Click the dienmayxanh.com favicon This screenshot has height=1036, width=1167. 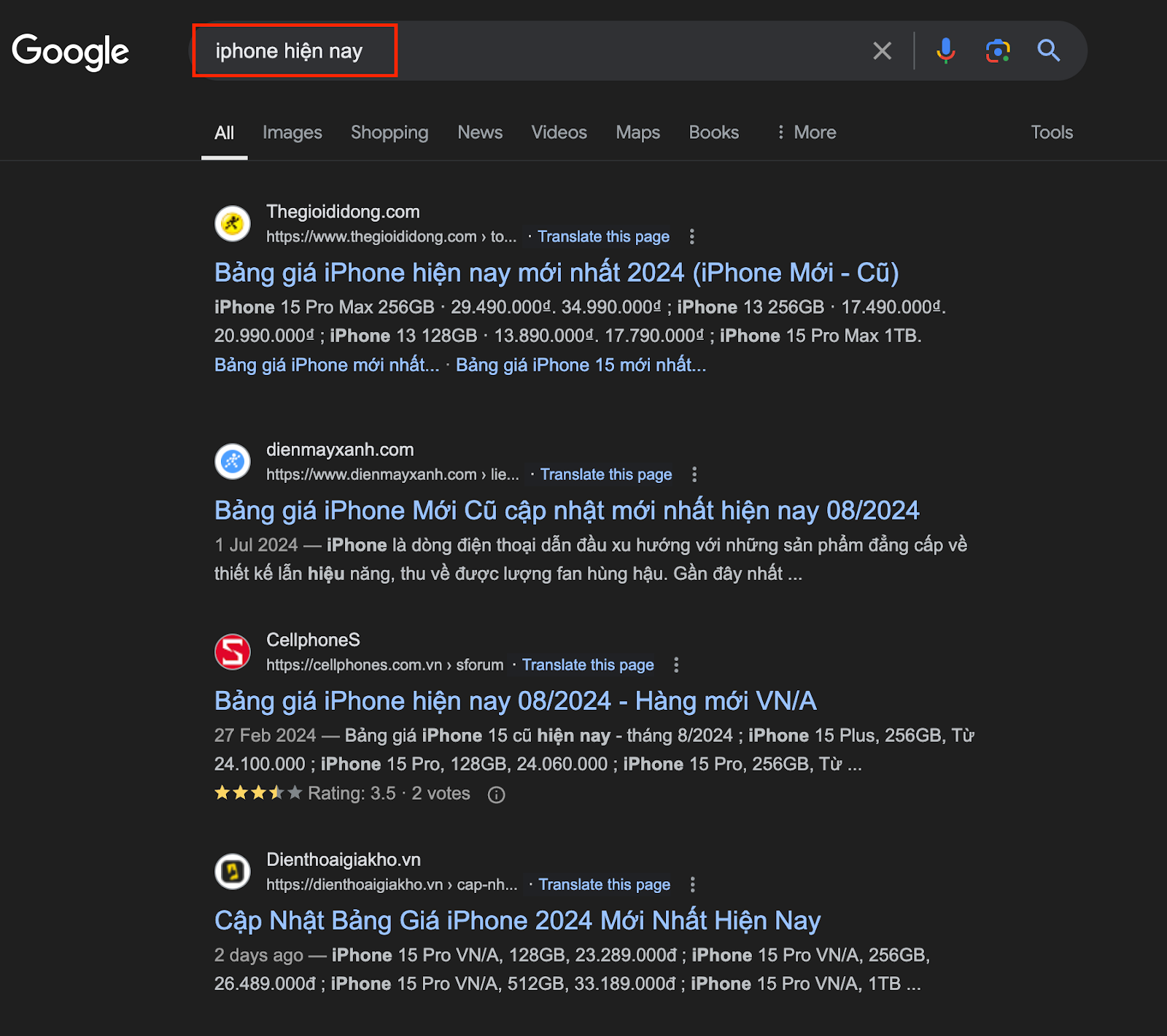click(233, 461)
